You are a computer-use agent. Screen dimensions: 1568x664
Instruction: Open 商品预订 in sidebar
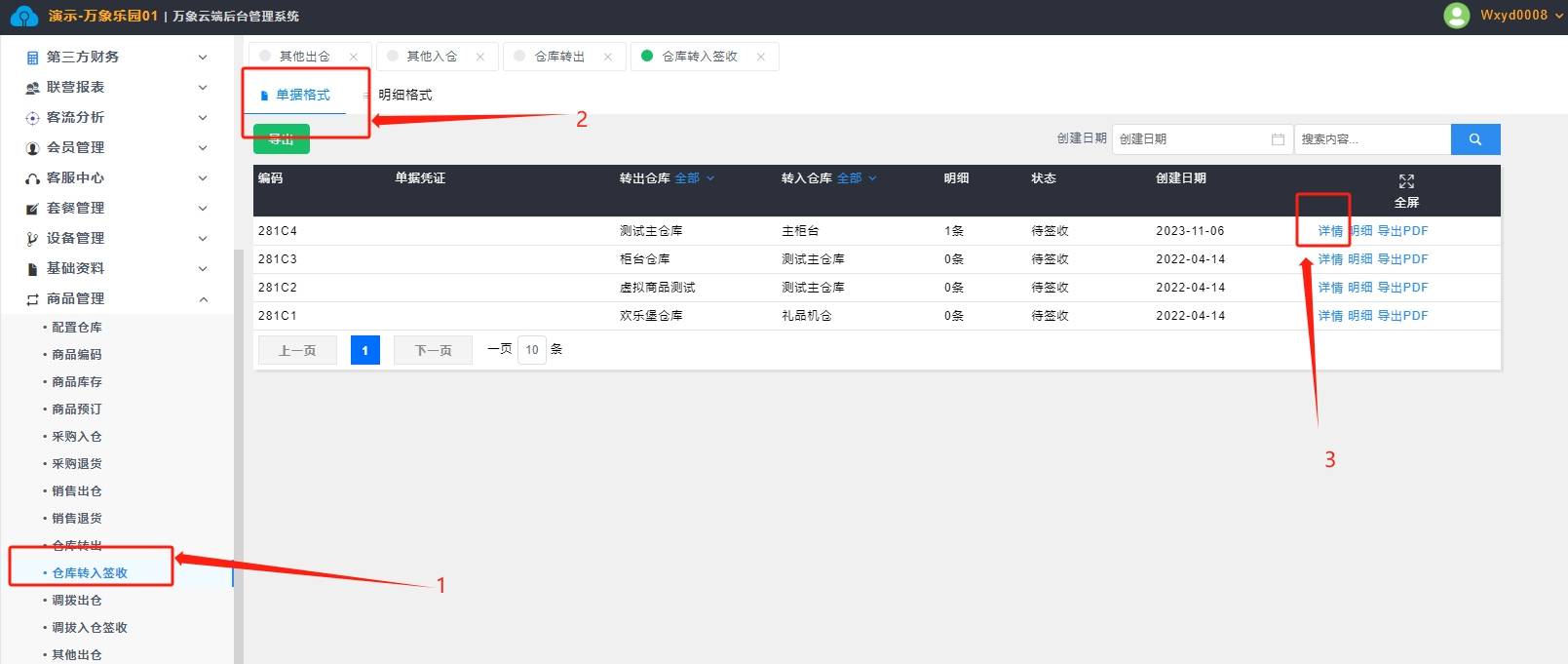click(77, 410)
